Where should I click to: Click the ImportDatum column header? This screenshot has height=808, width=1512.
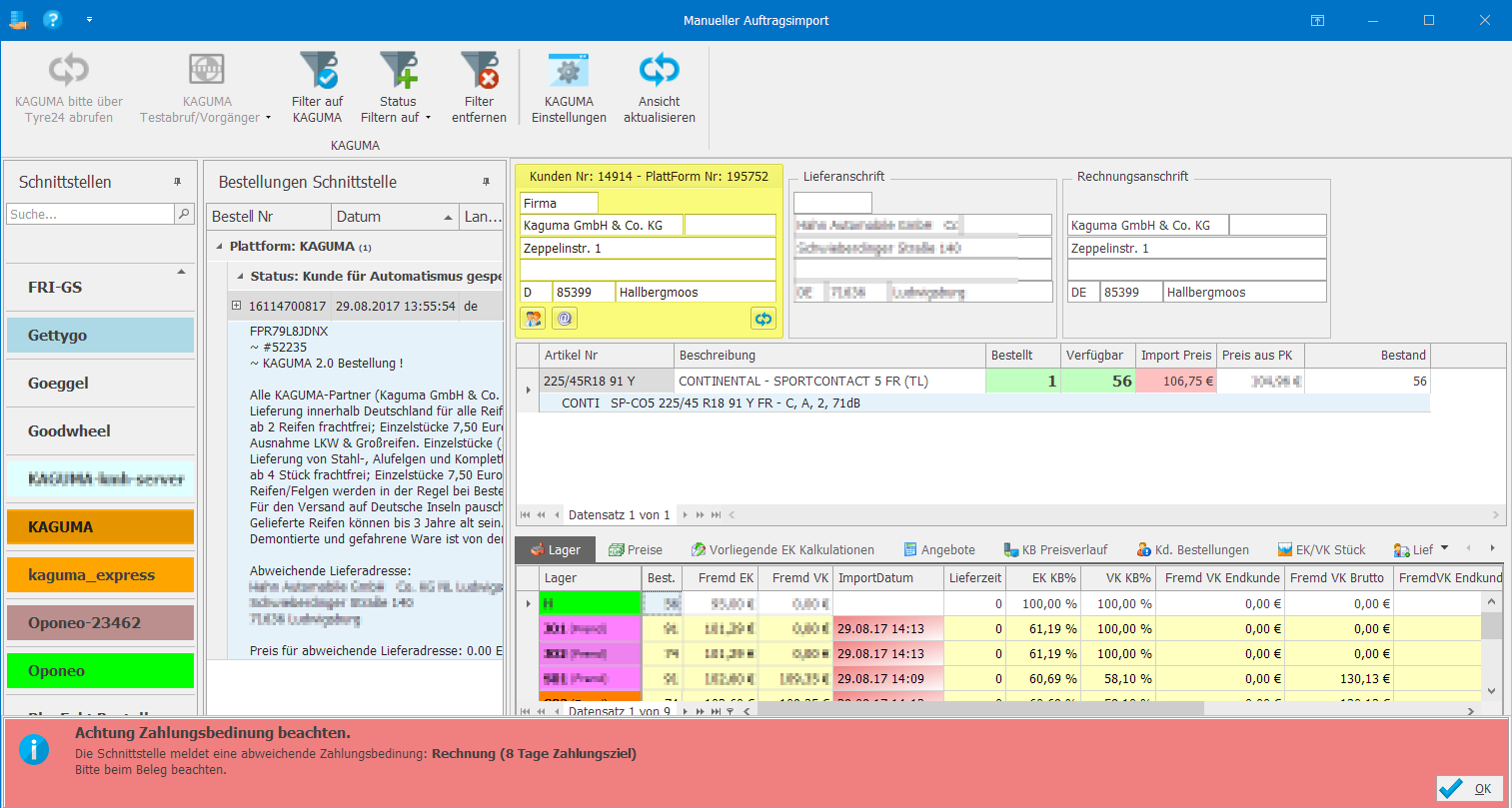[x=888, y=578]
